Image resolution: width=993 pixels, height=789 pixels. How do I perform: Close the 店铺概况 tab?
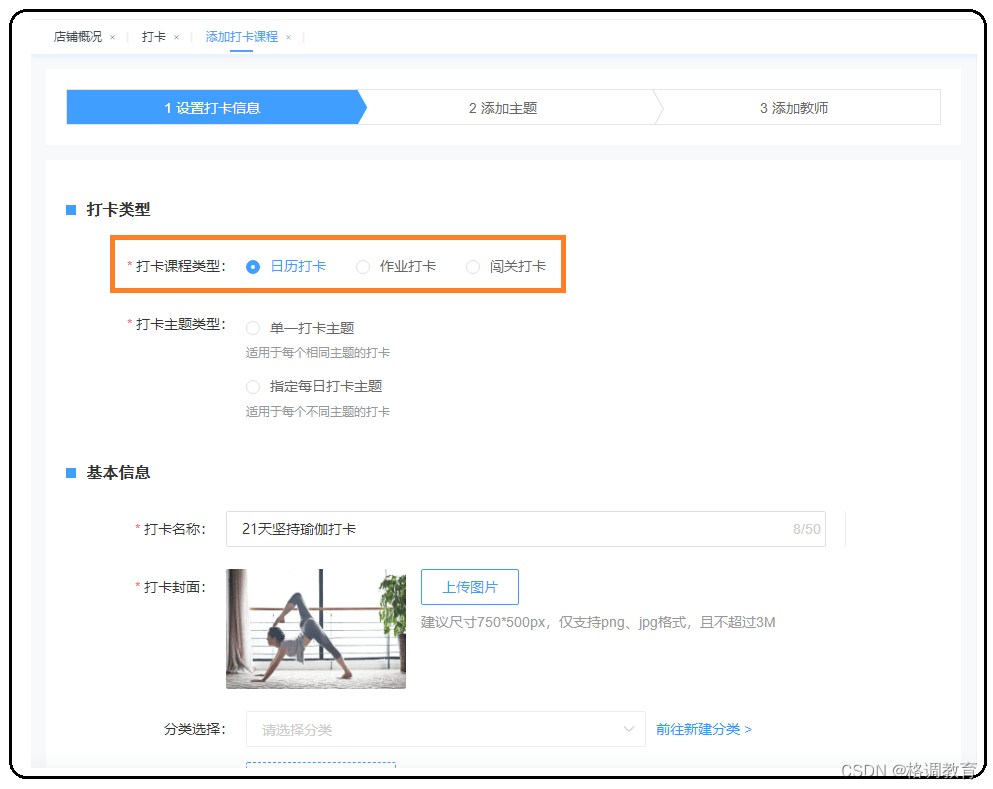coord(112,37)
